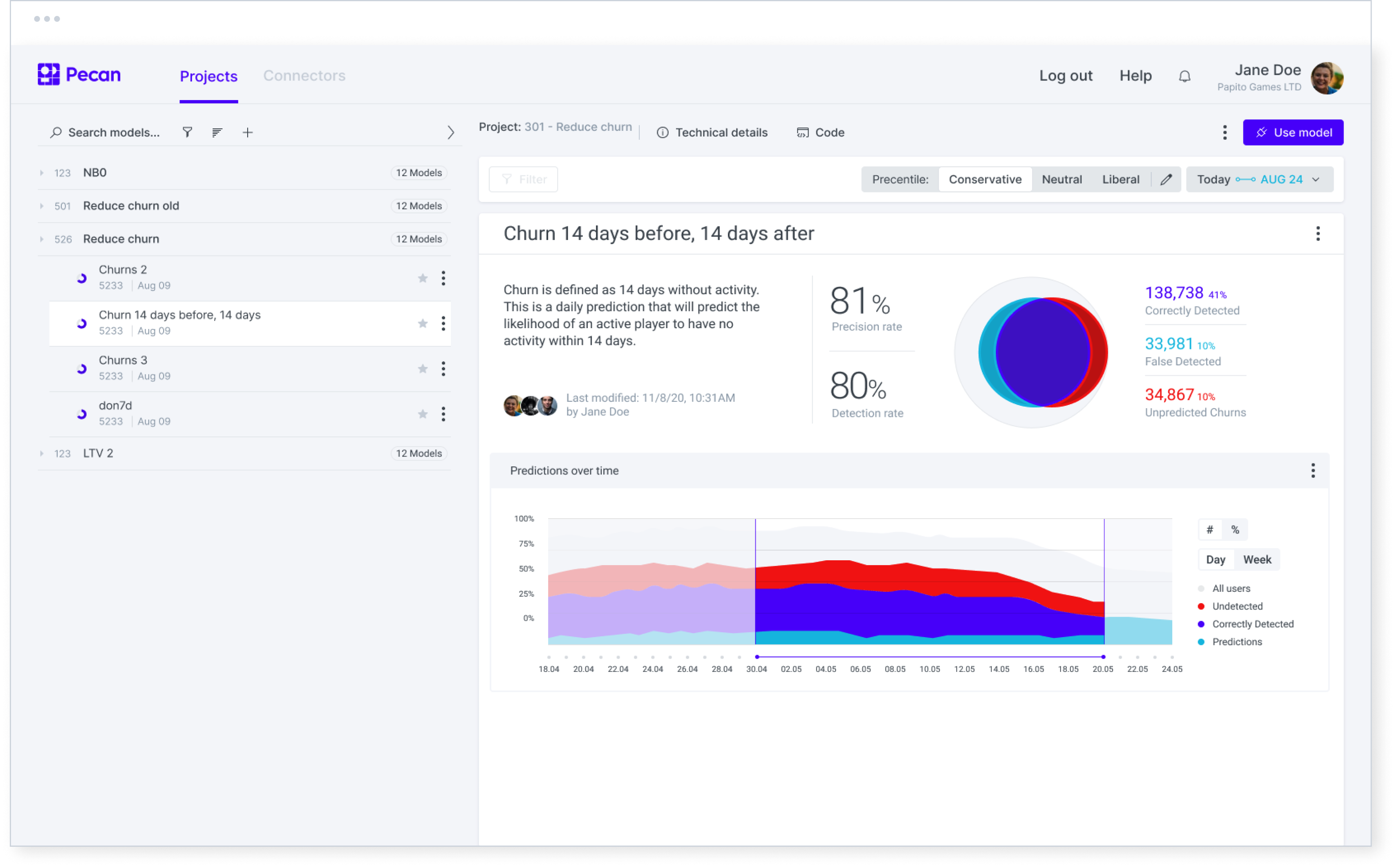Click the filter models funnel icon

[x=187, y=132]
